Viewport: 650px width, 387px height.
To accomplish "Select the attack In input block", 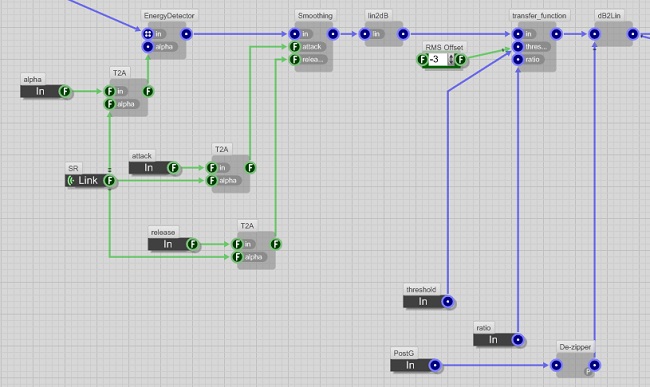I will pyautogui.click(x=149, y=168).
